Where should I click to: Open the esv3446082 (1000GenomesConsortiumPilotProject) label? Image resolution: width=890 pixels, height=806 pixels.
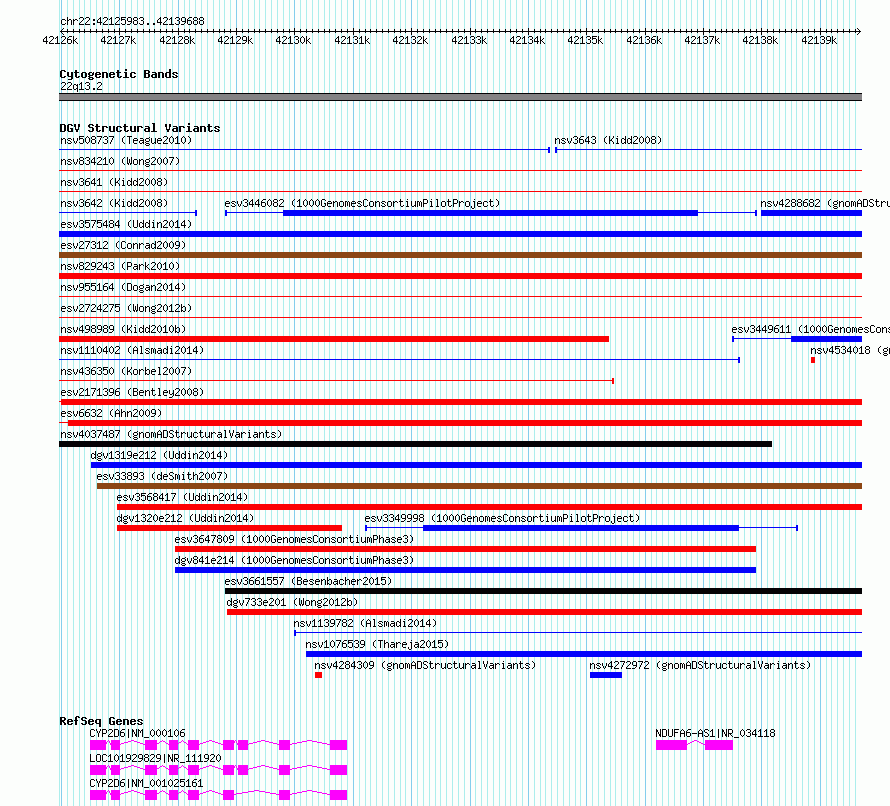tap(362, 203)
